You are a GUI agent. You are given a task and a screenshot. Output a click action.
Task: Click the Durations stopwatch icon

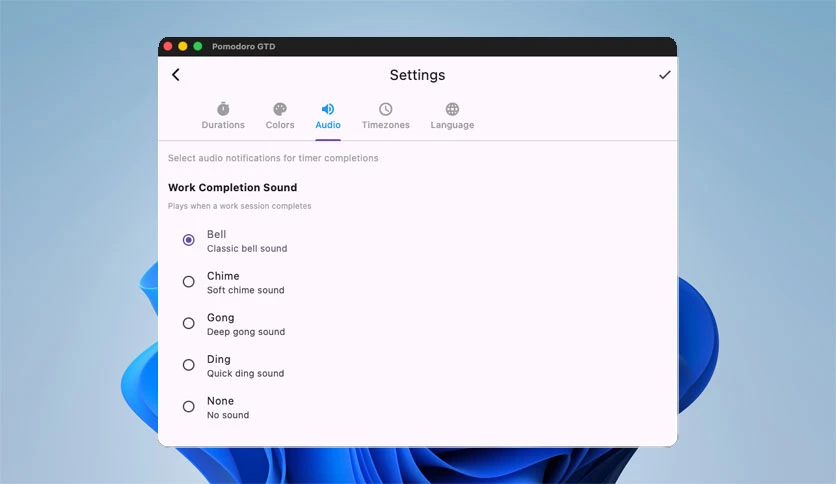(x=223, y=109)
